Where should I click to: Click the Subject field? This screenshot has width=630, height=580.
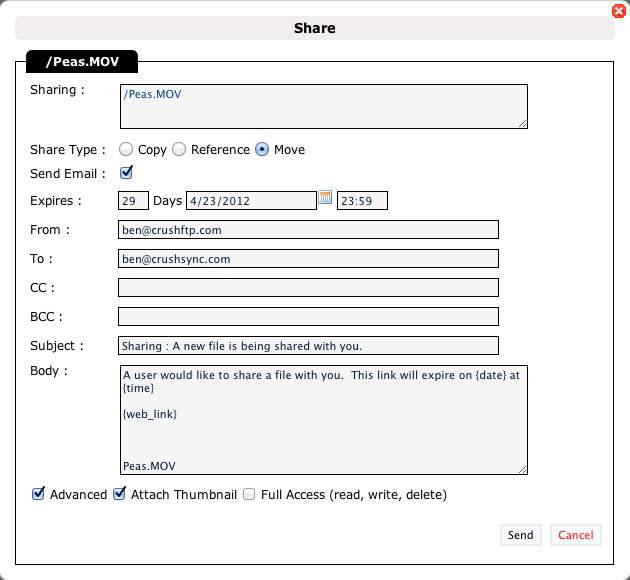pyautogui.click(x=309, y=345)
